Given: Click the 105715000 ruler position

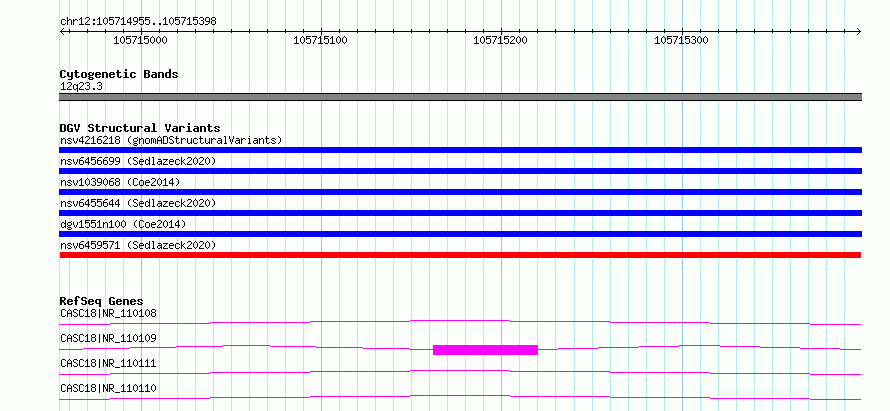Looking at the screenshot, I should [141, 40].
